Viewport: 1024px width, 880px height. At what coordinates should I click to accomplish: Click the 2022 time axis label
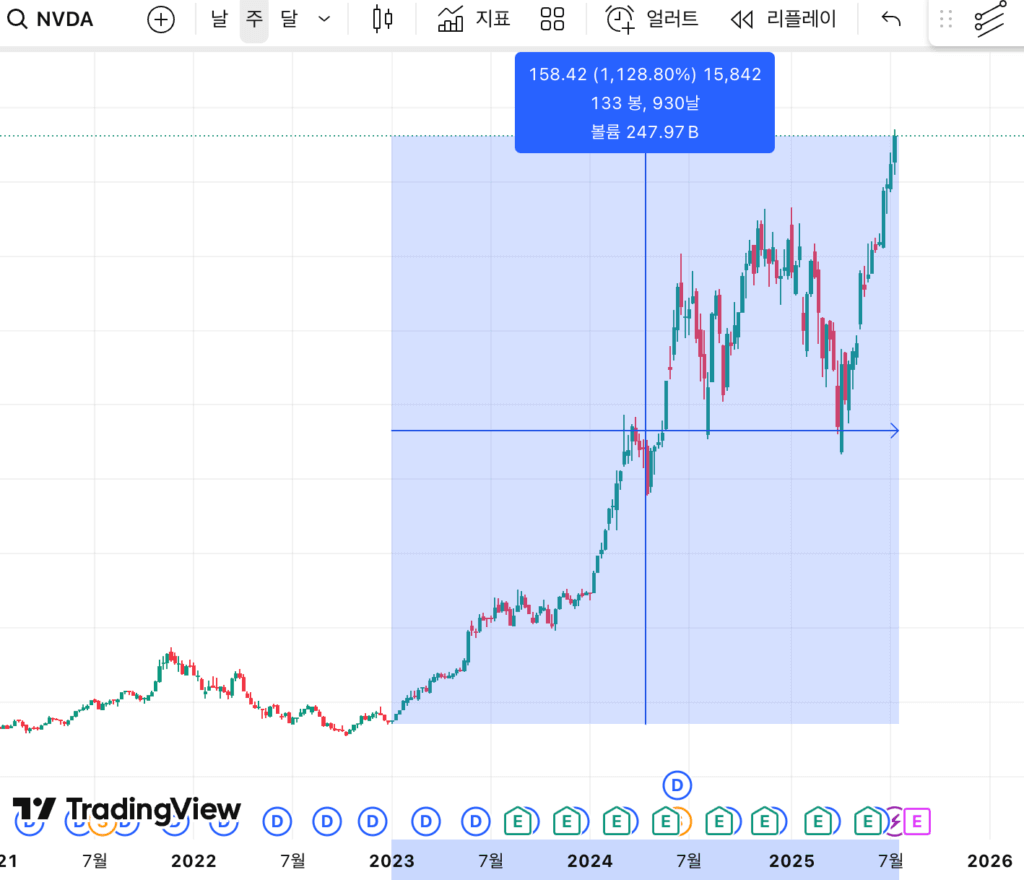(x=193, y=861)
